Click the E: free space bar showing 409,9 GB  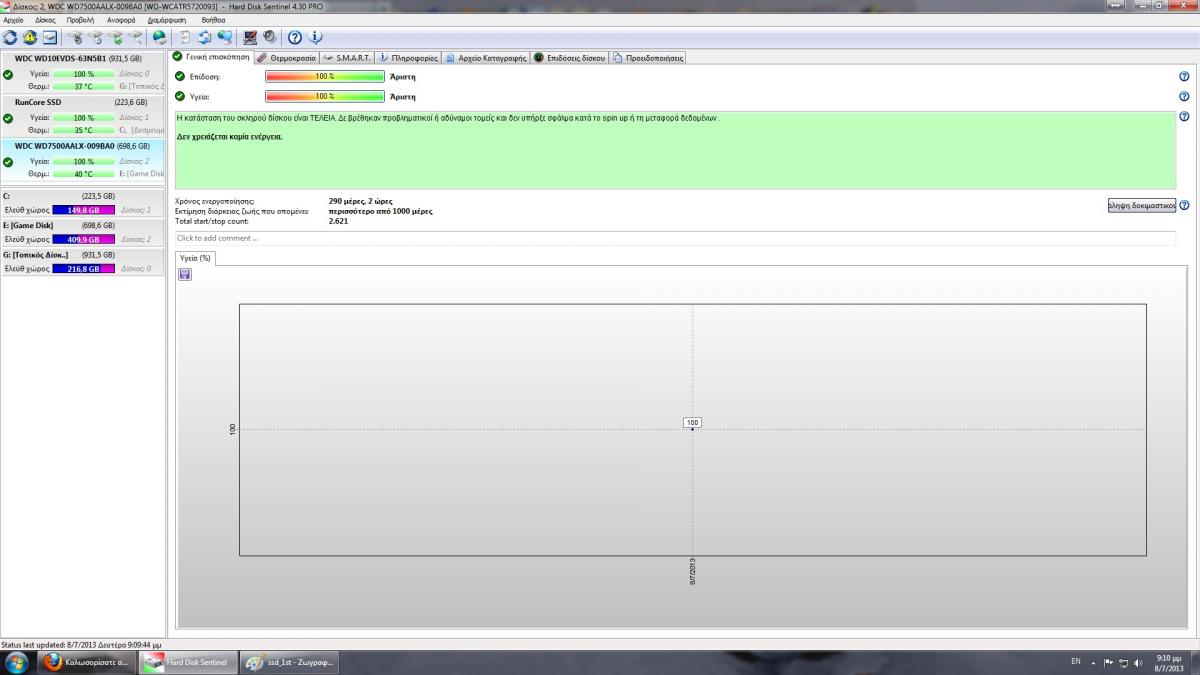click(83, 239)
